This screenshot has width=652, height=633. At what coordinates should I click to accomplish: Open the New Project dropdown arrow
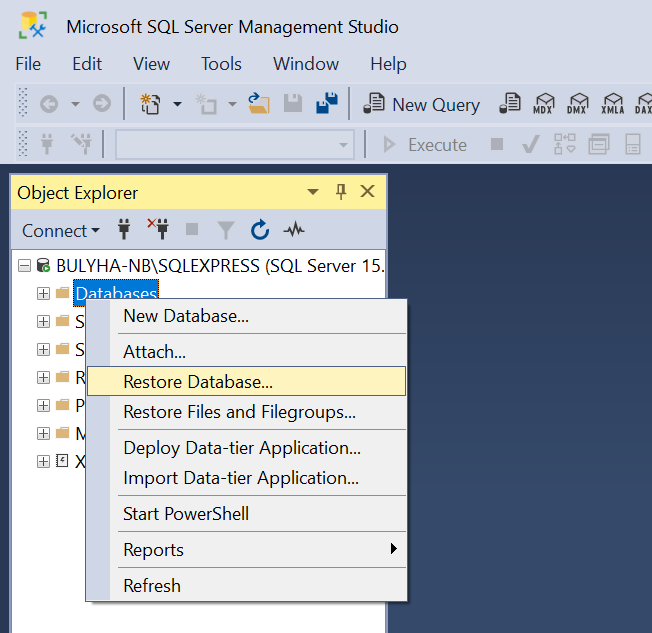178,104
